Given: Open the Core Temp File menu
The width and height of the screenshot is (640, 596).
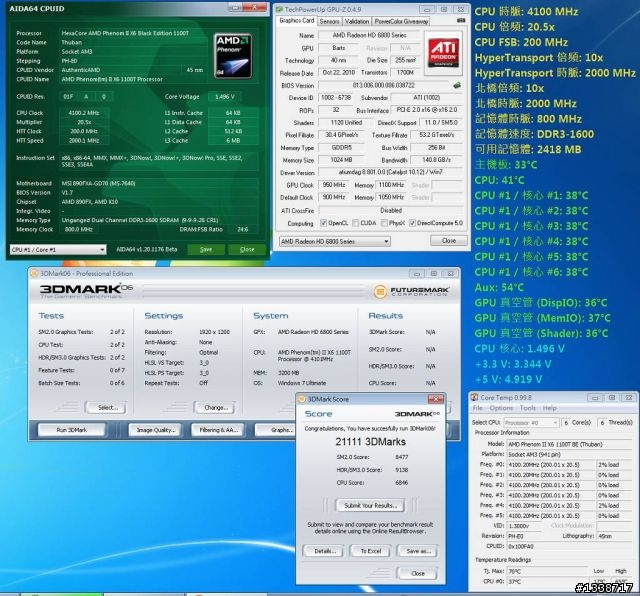Looking at the screenshot, I should point(478,408).
